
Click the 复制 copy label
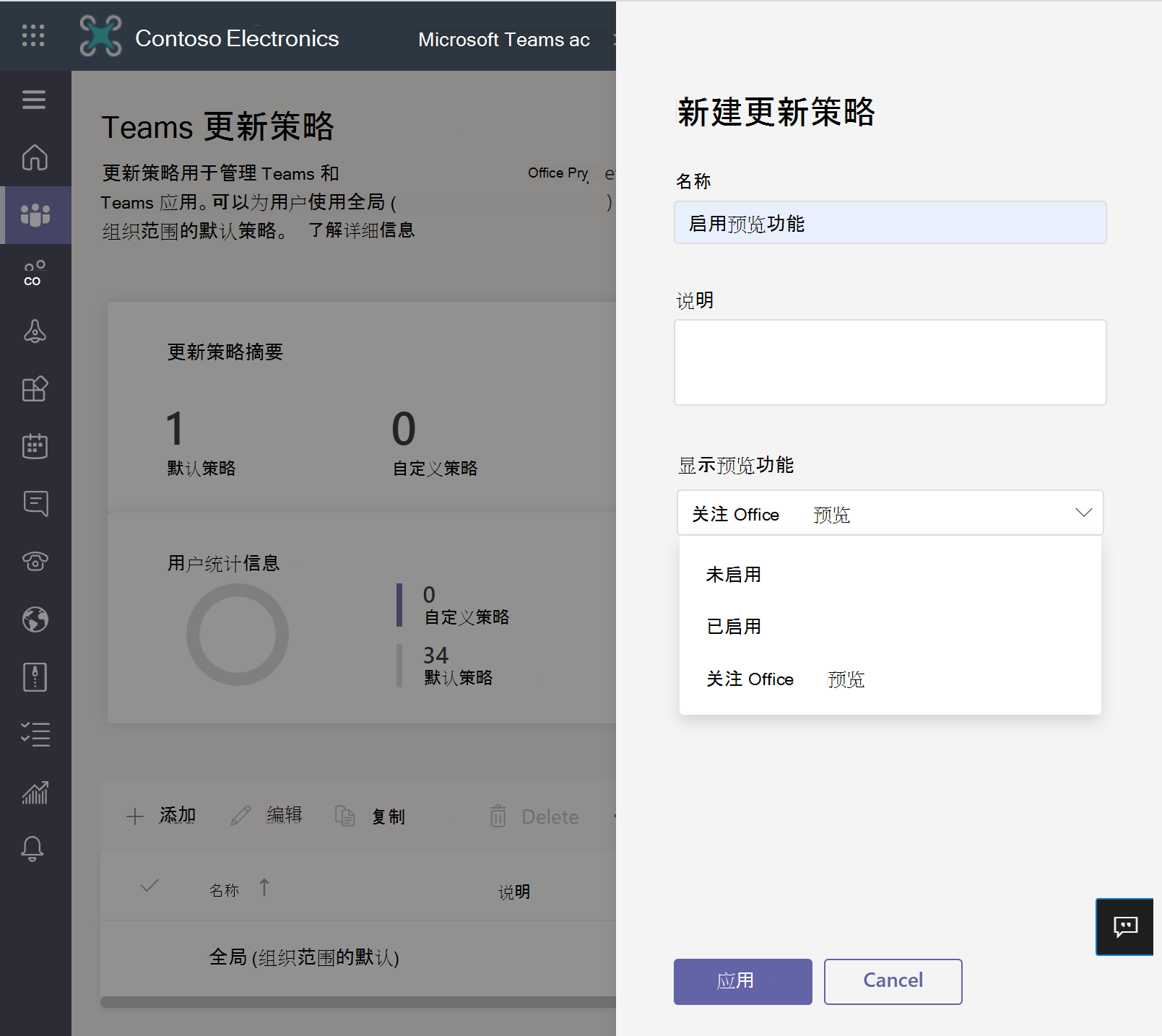(389, 817)
